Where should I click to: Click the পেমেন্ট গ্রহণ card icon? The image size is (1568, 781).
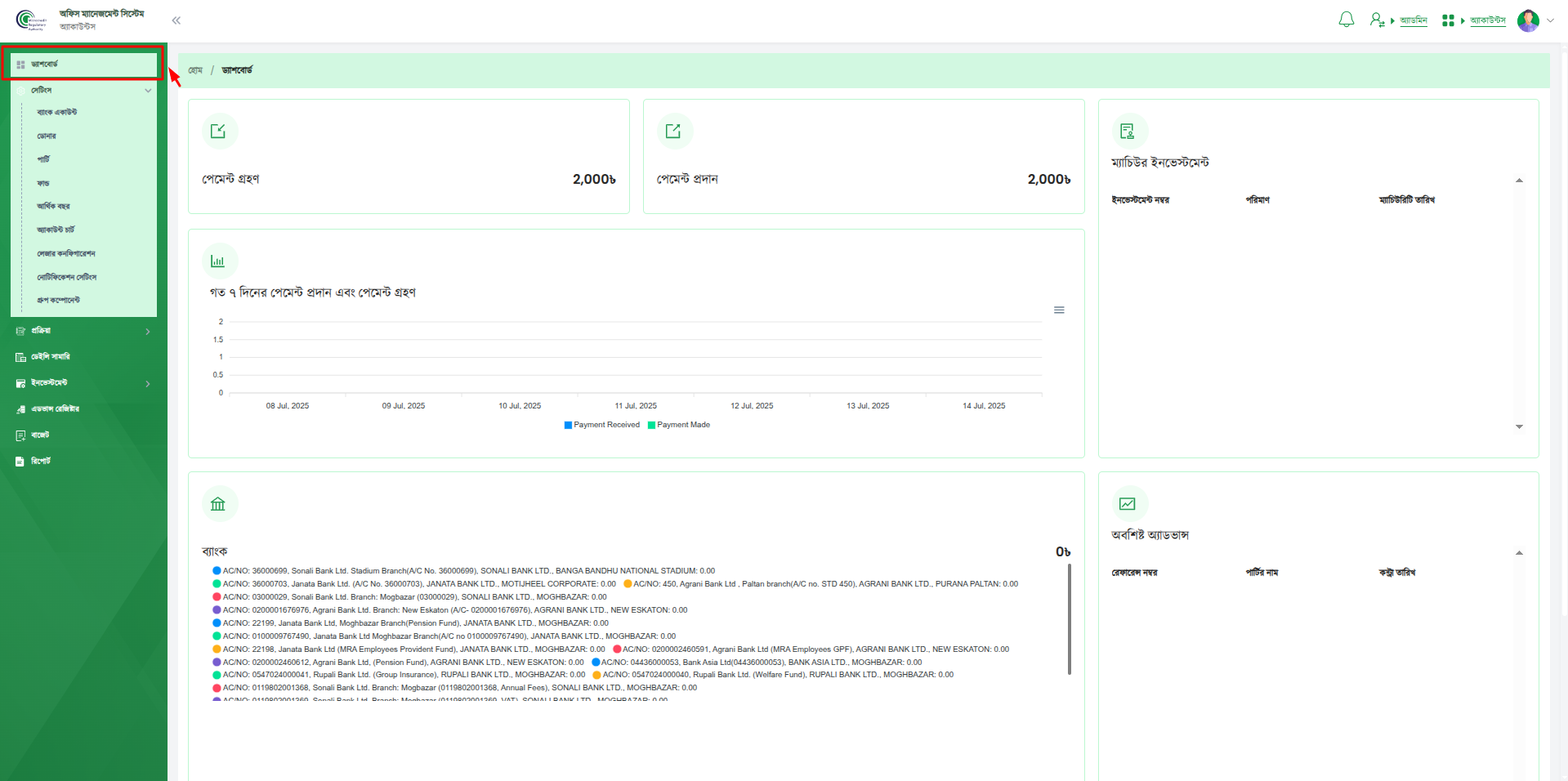click(x=218, y=132)
